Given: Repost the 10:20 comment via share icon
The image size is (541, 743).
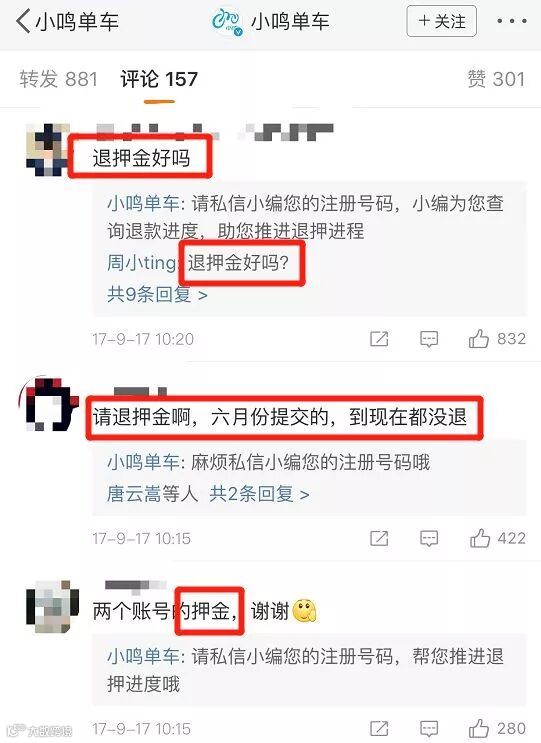Looking at the screenshot, I should click(x=379, y=339).
